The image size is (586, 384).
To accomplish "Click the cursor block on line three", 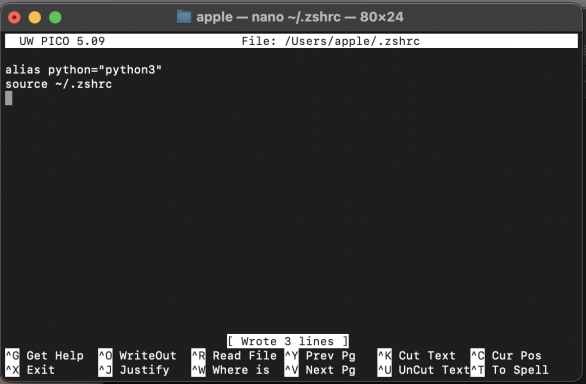I will pos(9,98).
